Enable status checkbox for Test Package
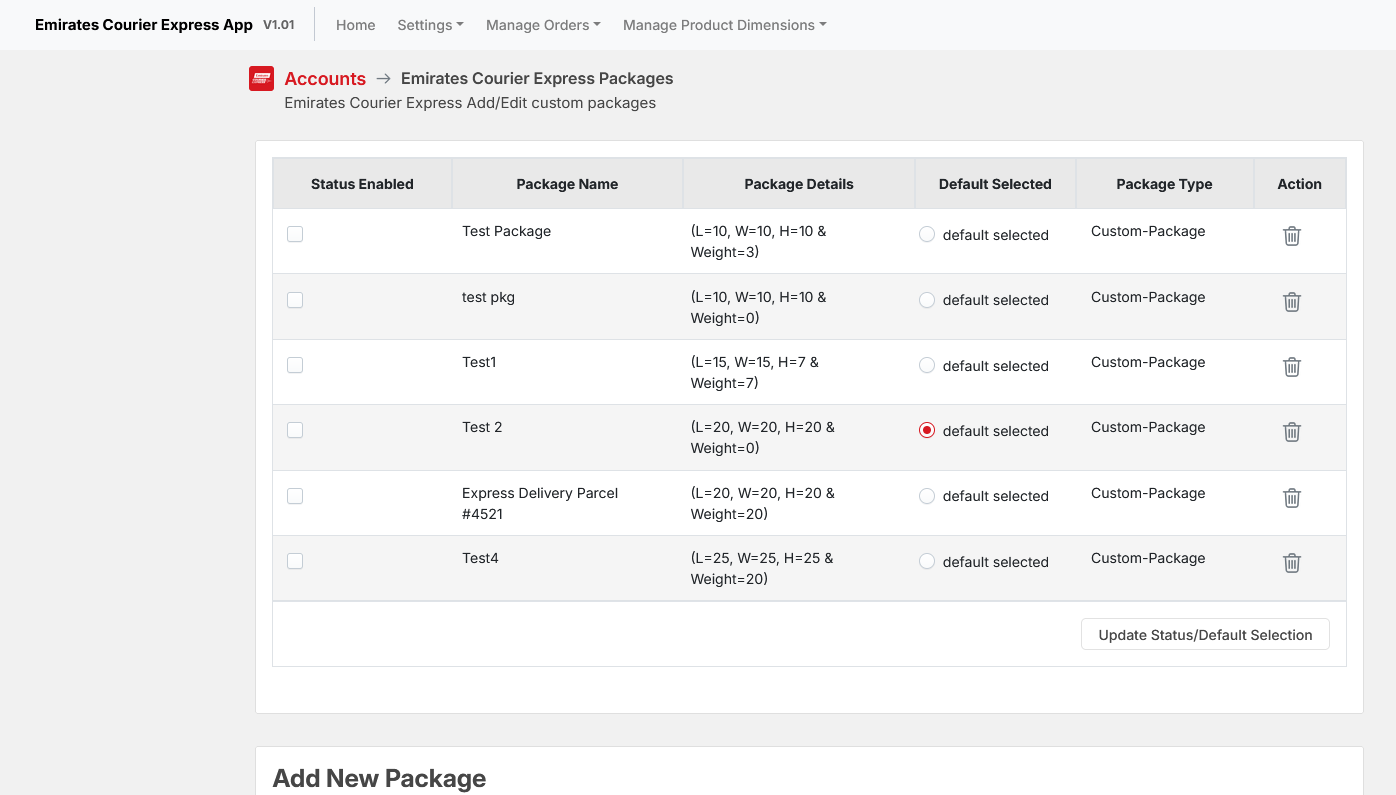Screen dimensions: 1396x795 click(x=295, y=234)
